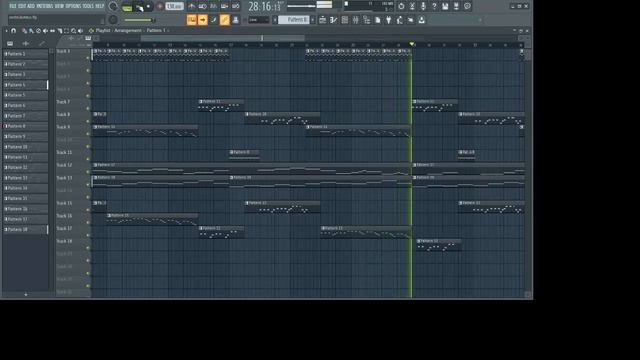This screenshot has width=640, height=360.
Task: Select Pattern 1 in the picker list
Action: point(25,54)
